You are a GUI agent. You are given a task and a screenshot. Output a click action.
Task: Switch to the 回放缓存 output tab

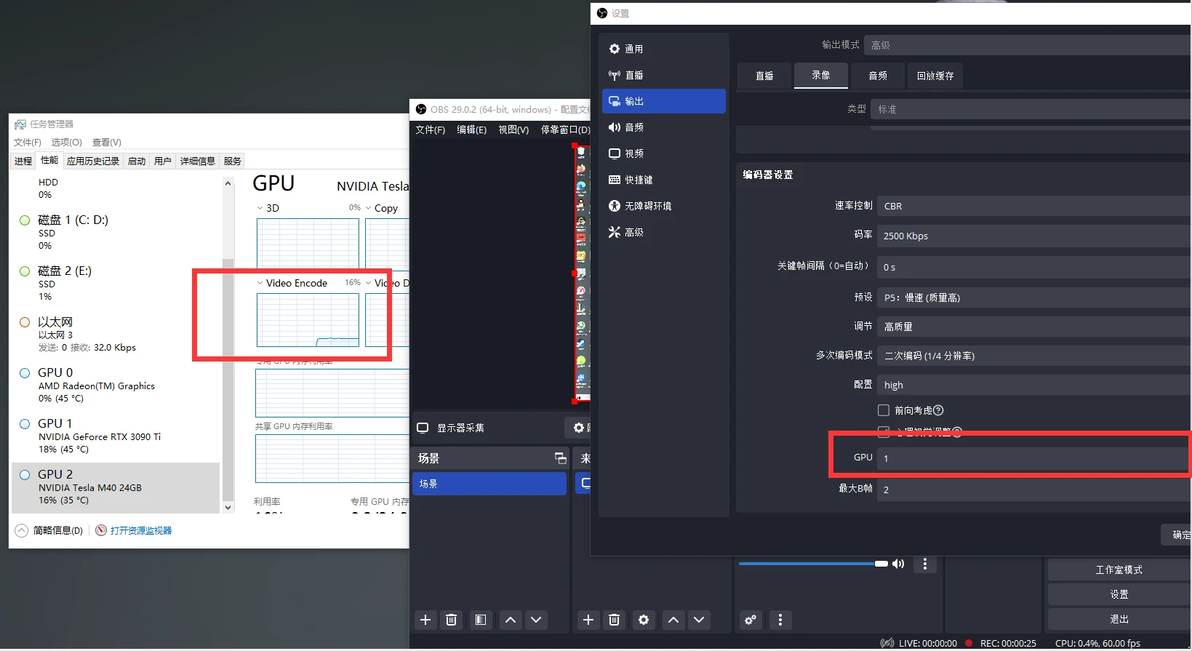click(x=935, y=75)
